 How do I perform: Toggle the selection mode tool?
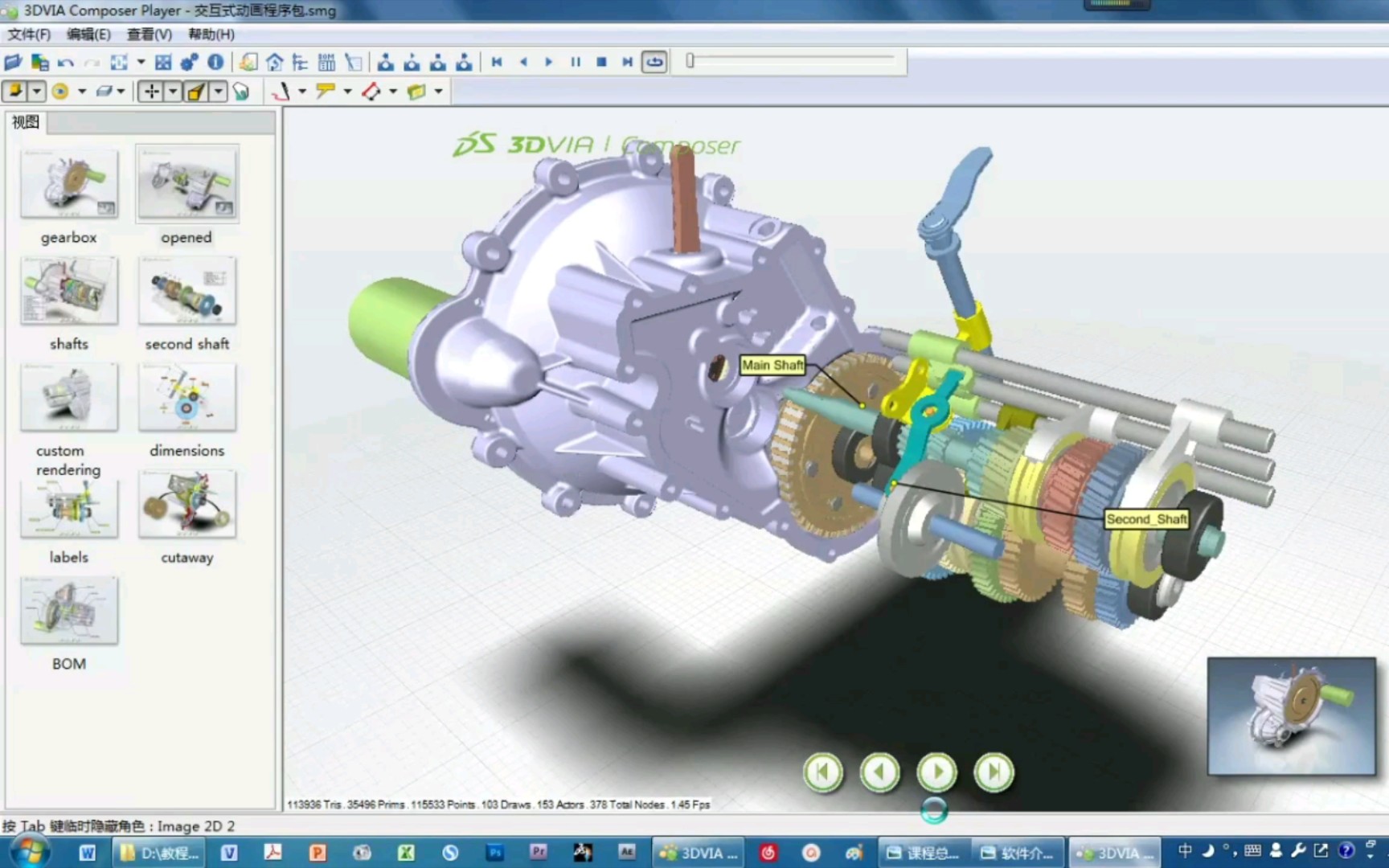14,91
